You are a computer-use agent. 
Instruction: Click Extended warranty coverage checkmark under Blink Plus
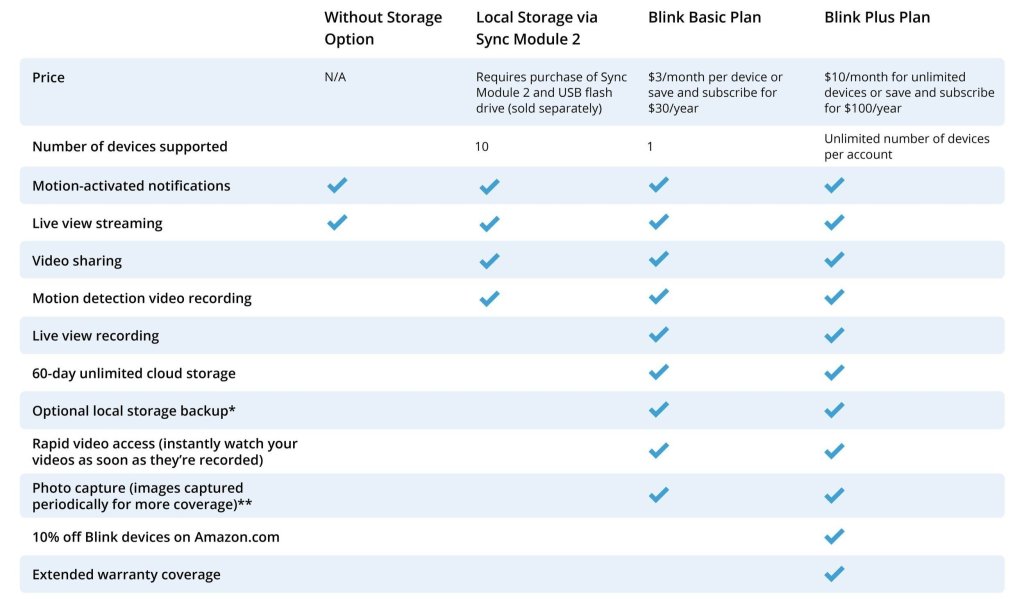(x=834, y=574)
